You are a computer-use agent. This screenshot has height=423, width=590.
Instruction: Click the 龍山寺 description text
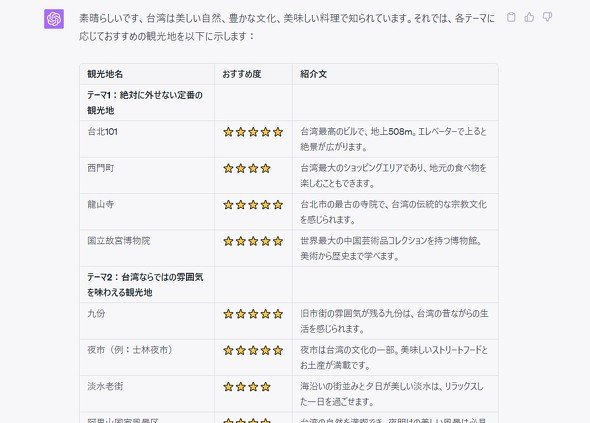(x=393, y=212)
